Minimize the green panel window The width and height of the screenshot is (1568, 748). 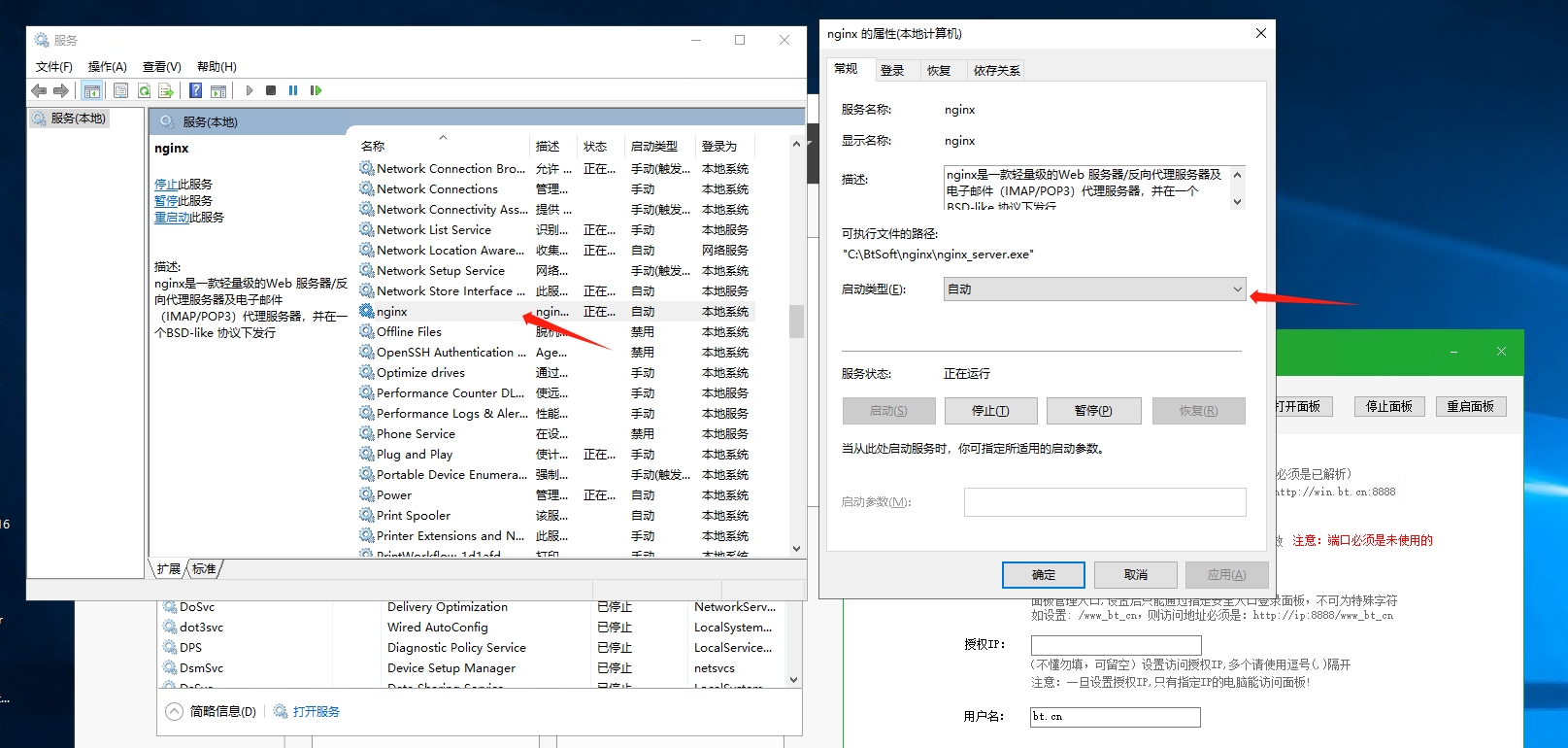coord(1454,352)
